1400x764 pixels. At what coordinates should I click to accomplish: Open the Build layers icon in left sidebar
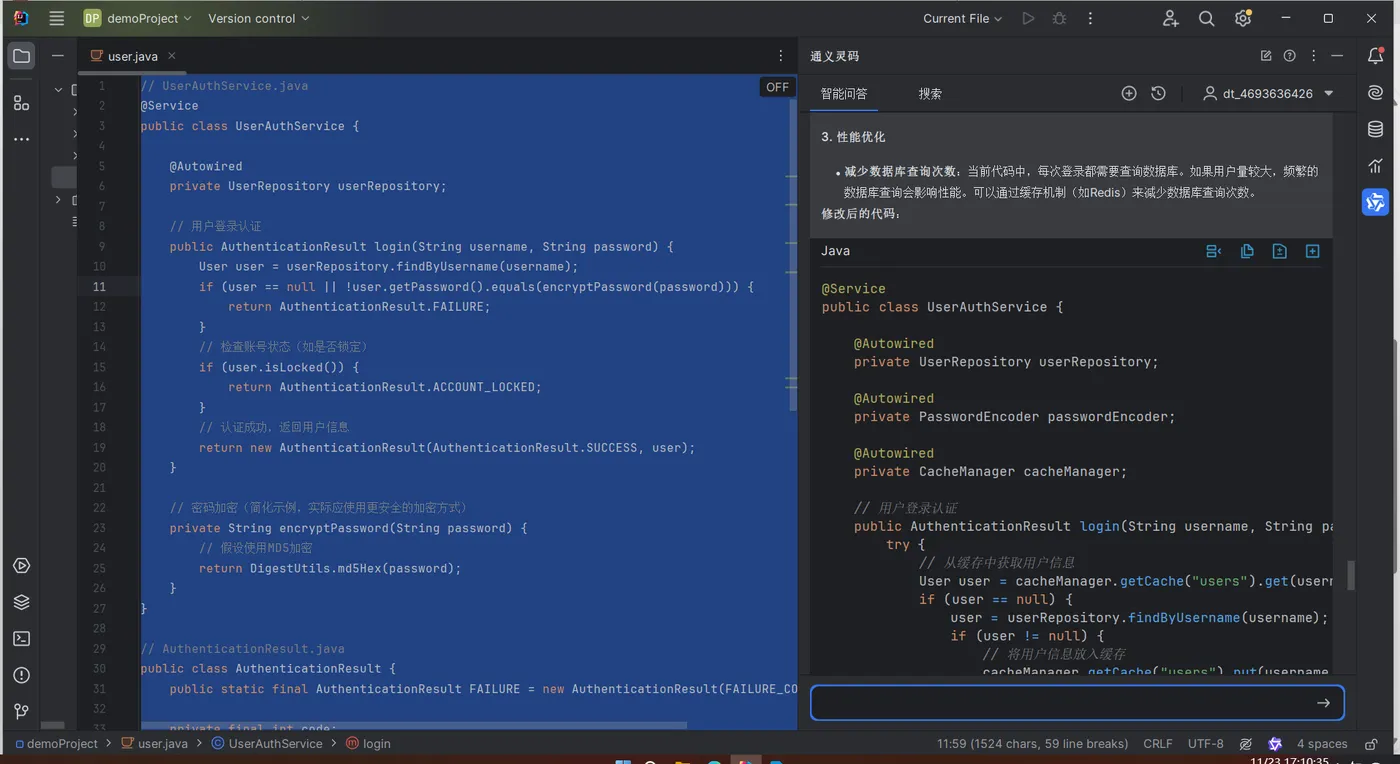[x=21, y=602]
